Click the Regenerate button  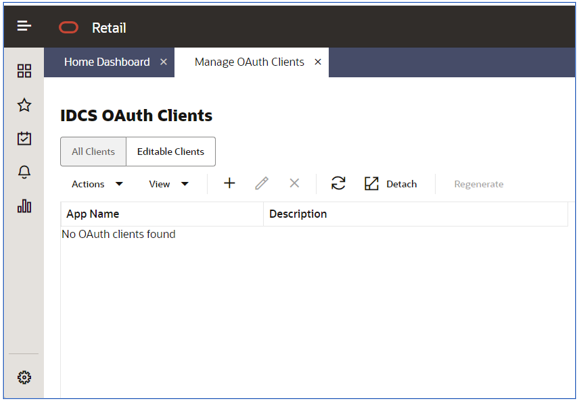pos(478,184)
